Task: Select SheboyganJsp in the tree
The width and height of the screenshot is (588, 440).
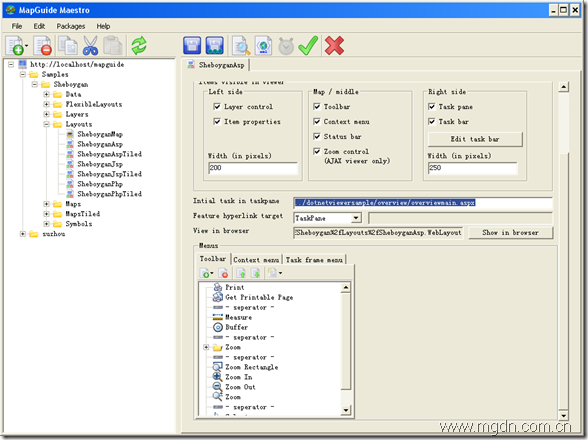Action: 100,164
